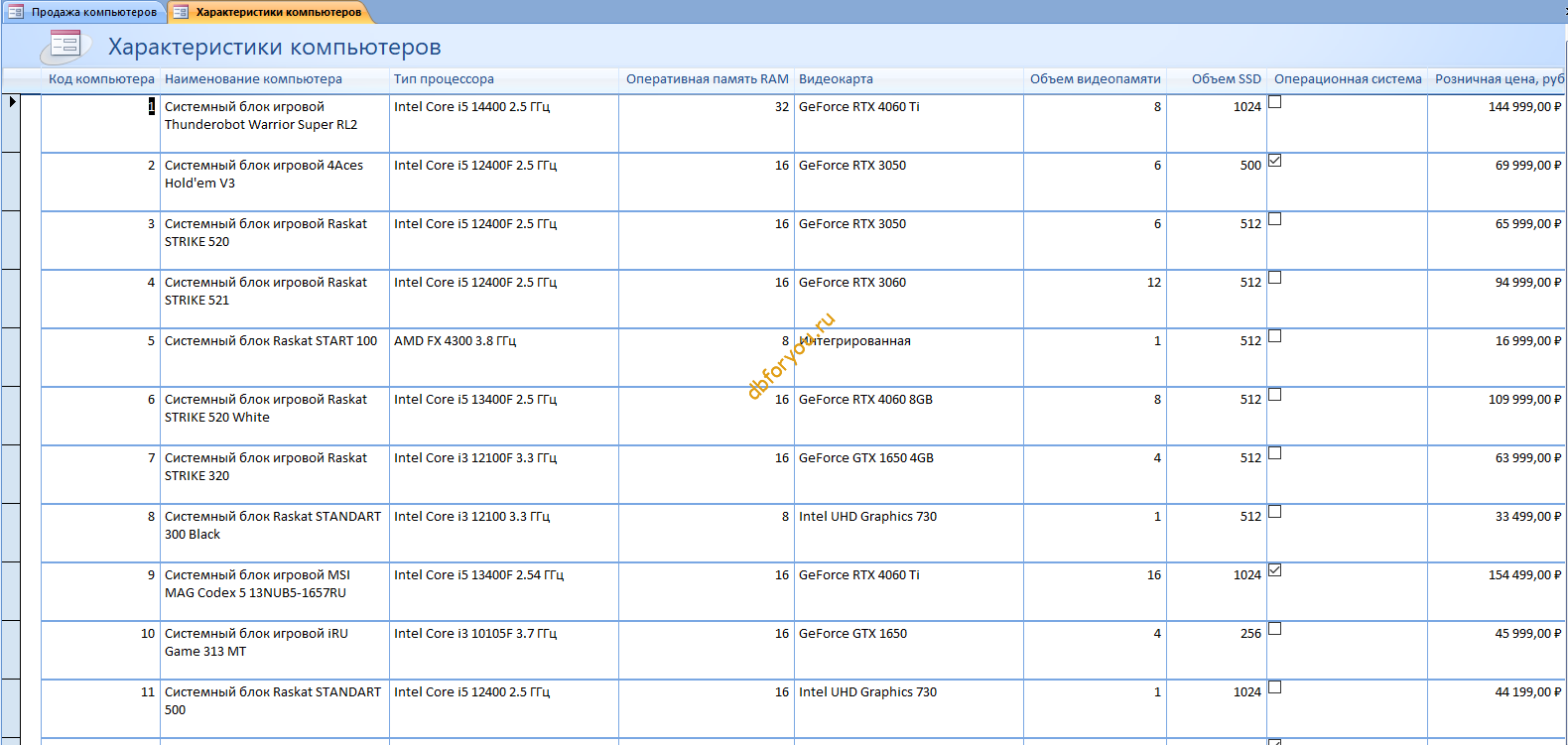Click the form icon on the Характеристики компьютеров tab

(x=181, y=12)
